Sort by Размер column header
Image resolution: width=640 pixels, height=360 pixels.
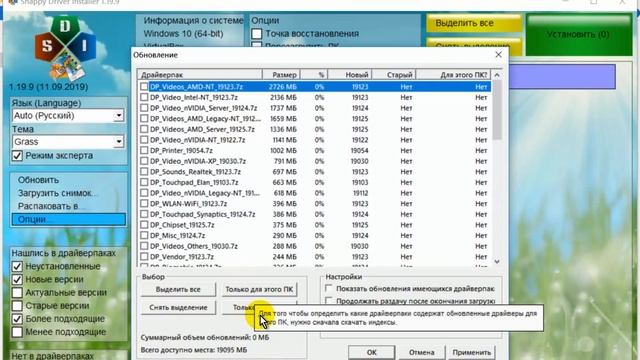click(x=281, y=75)
